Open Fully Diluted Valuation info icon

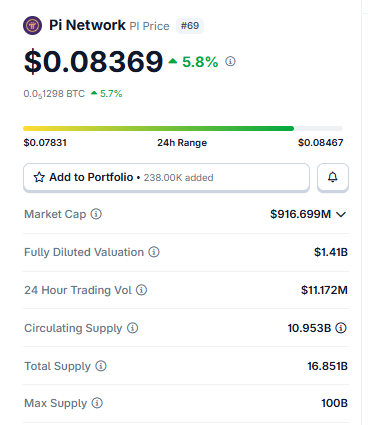(x=154, y=252)
